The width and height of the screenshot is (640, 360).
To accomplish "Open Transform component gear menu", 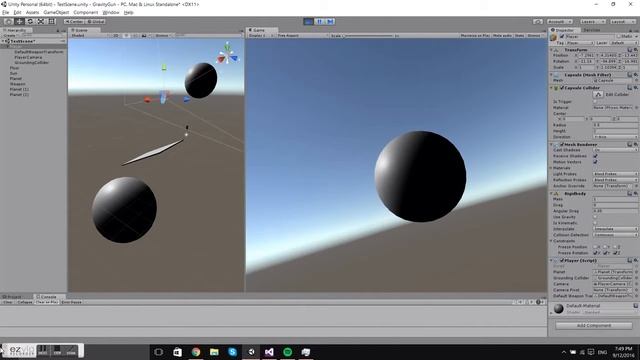I will coord(636,50).
